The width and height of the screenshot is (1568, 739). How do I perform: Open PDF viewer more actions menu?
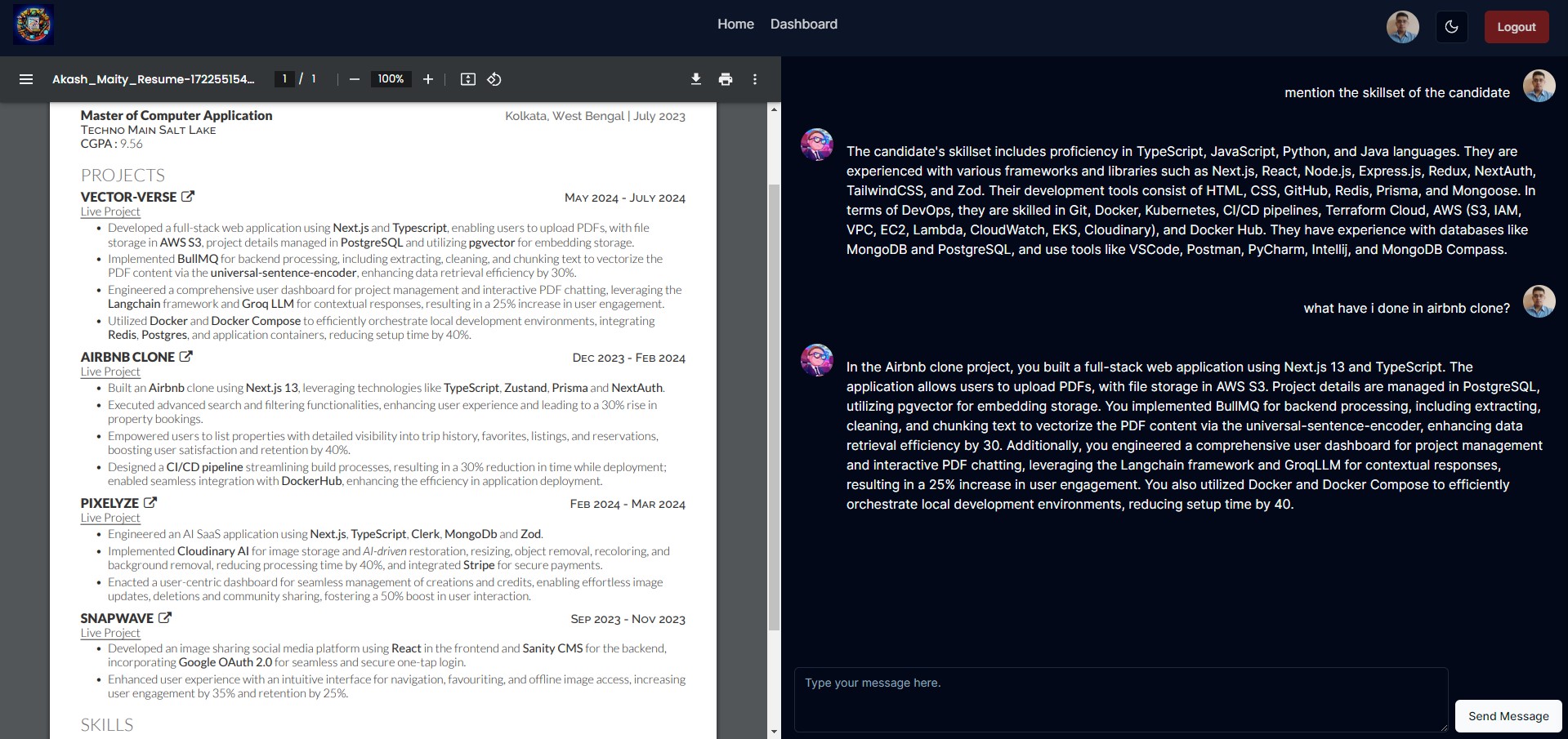pyautogui.click(x=755, y=79)
